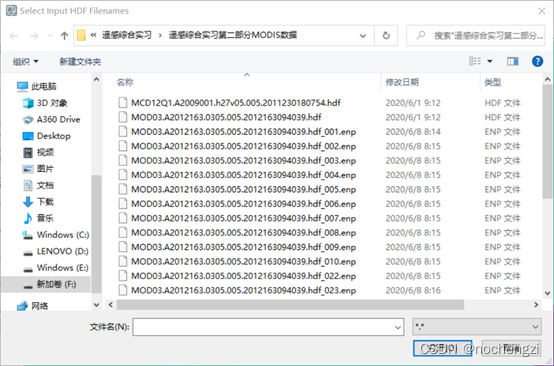
Task: Expand address bar path history chevron
Action: click(x=363, y=36)
